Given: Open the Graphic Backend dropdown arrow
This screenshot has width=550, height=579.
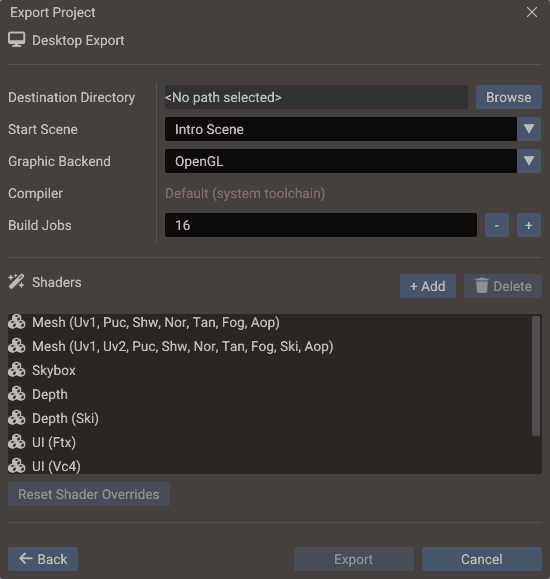Looking at the screenshot, I should coord(529,161).
